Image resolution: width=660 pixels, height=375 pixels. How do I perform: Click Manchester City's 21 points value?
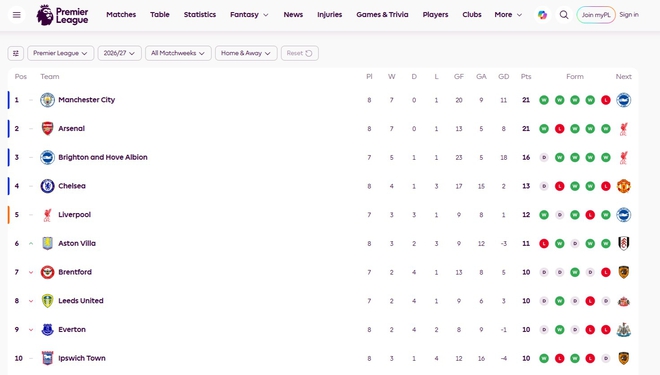click(x=526, y=100)
